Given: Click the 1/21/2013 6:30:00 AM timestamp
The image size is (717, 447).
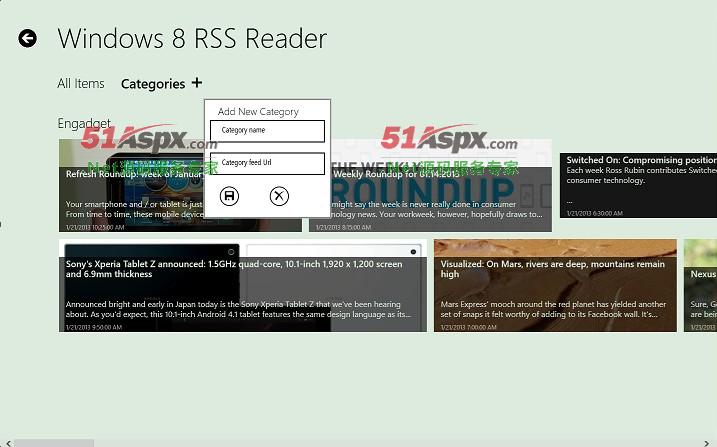Looking at the screenshot, I should [594, 213].
